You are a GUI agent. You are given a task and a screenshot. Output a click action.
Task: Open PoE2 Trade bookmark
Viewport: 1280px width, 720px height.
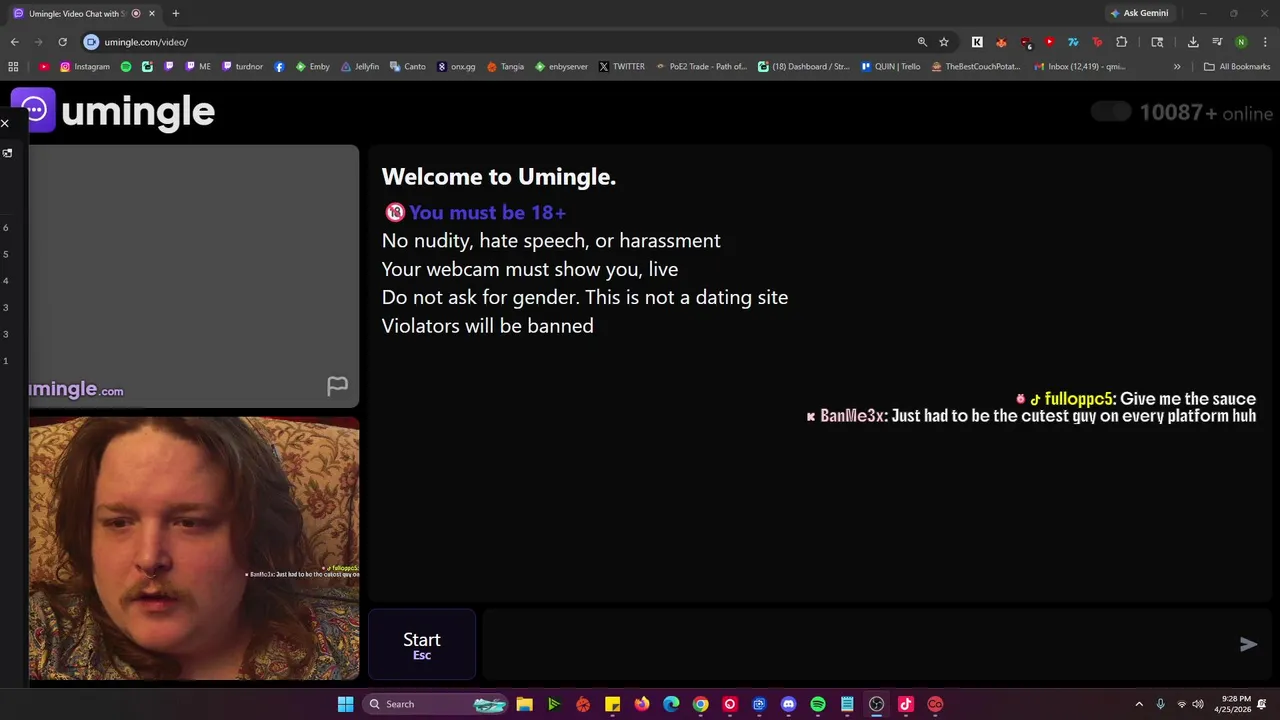[x=701, y=67]
